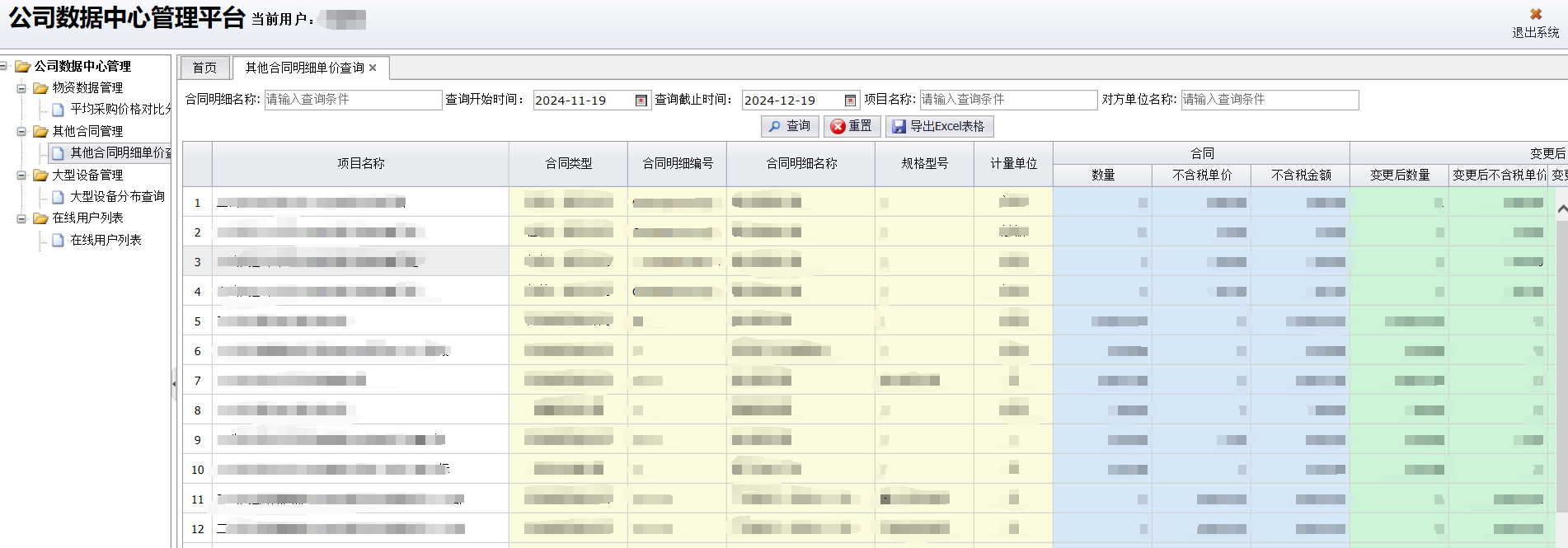This screenshot has height=548, width=1568.
Task: Open the 在线用户列表 document item
Action: click(x=106, y=240)
